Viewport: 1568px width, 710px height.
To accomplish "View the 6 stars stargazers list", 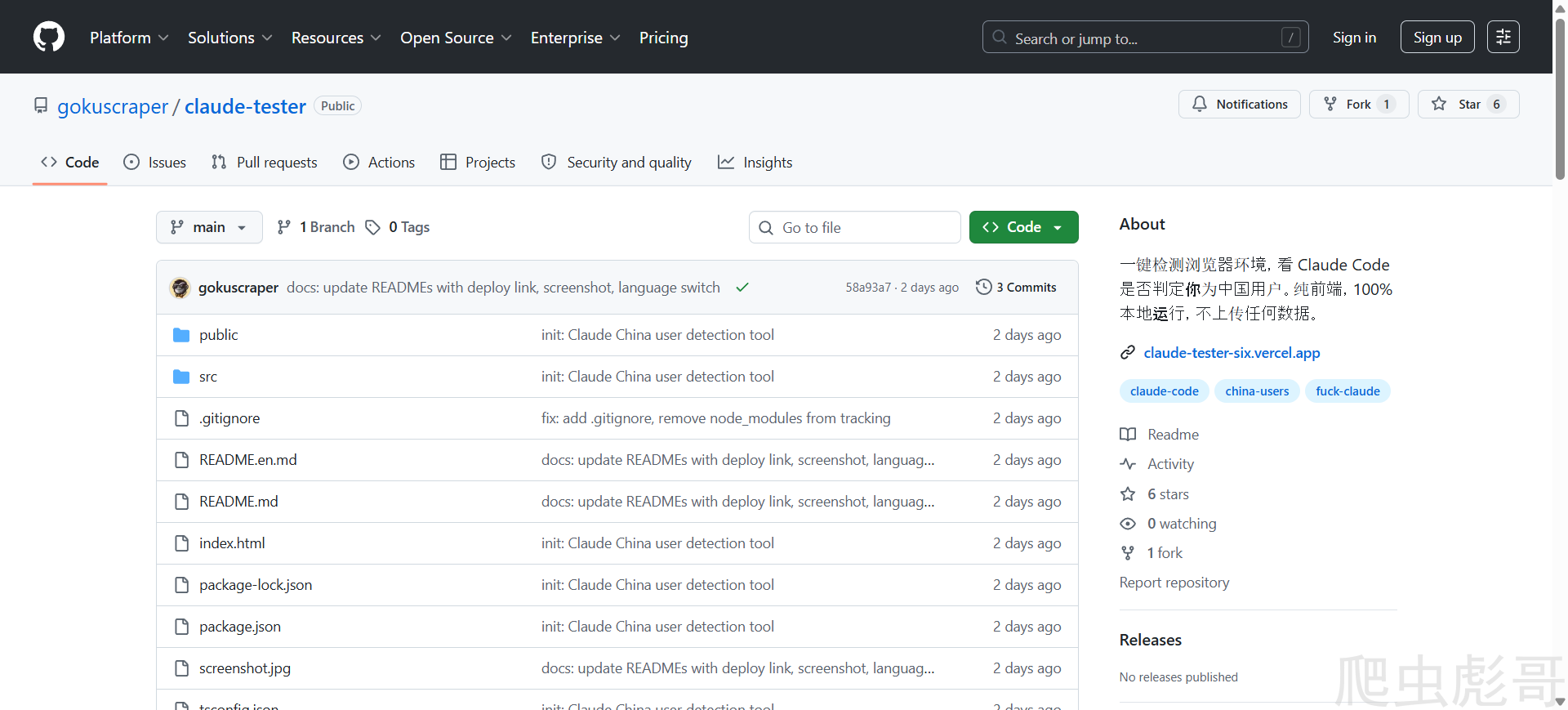I will 1155,494.
